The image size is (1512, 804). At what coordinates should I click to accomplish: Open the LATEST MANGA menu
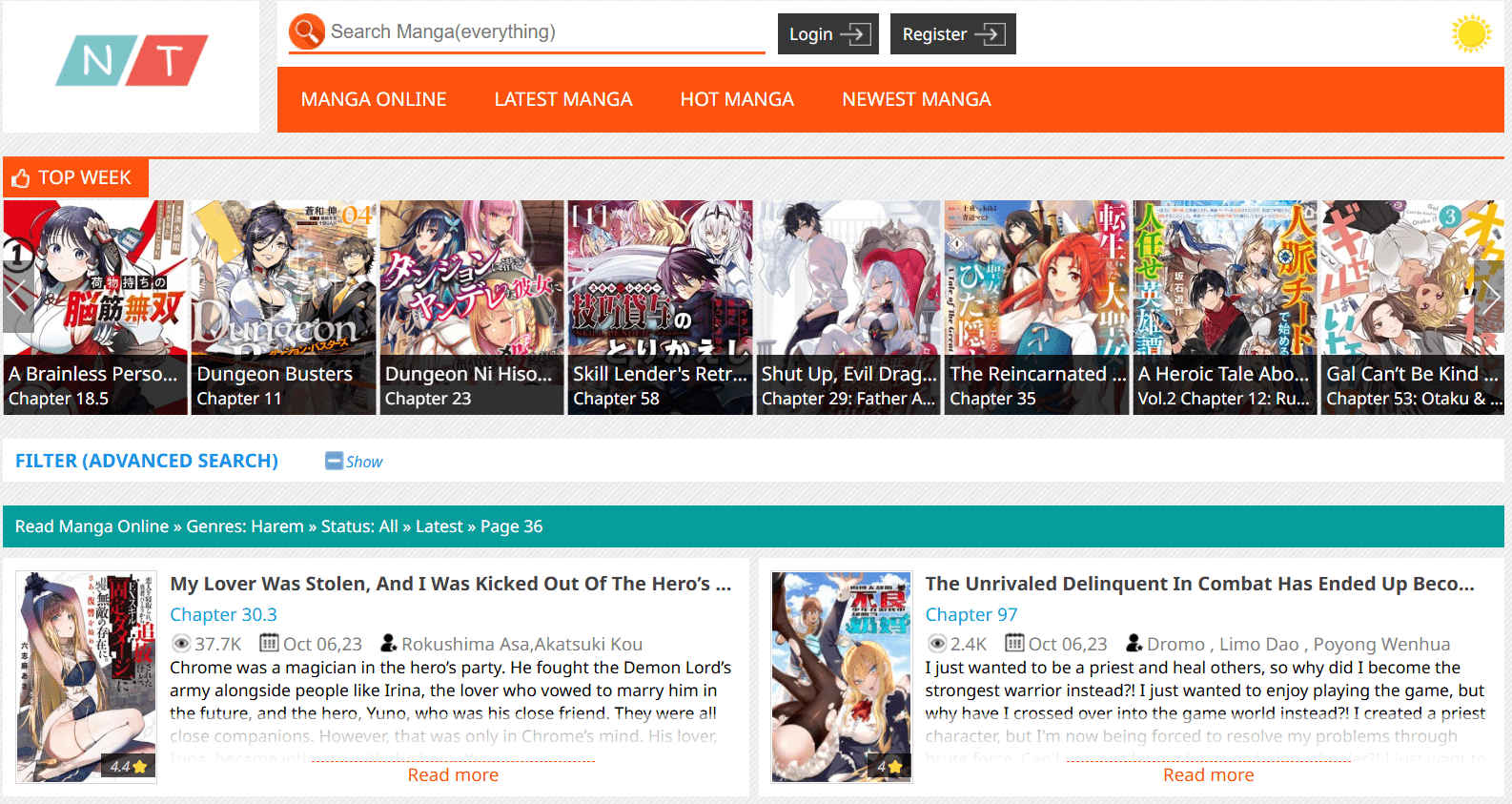(x=563, y=99)
